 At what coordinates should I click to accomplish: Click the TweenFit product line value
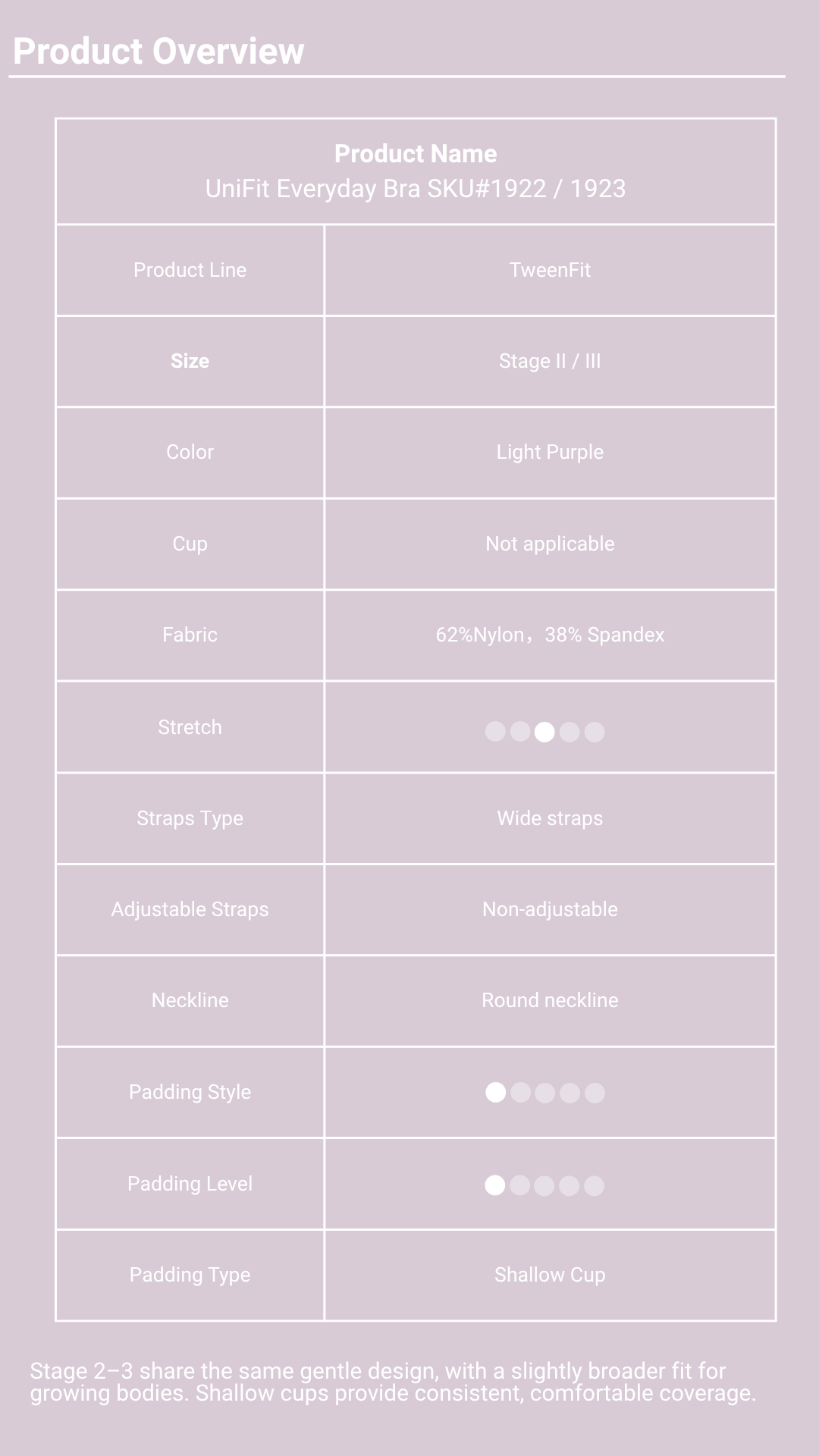(x=550, y=270)
